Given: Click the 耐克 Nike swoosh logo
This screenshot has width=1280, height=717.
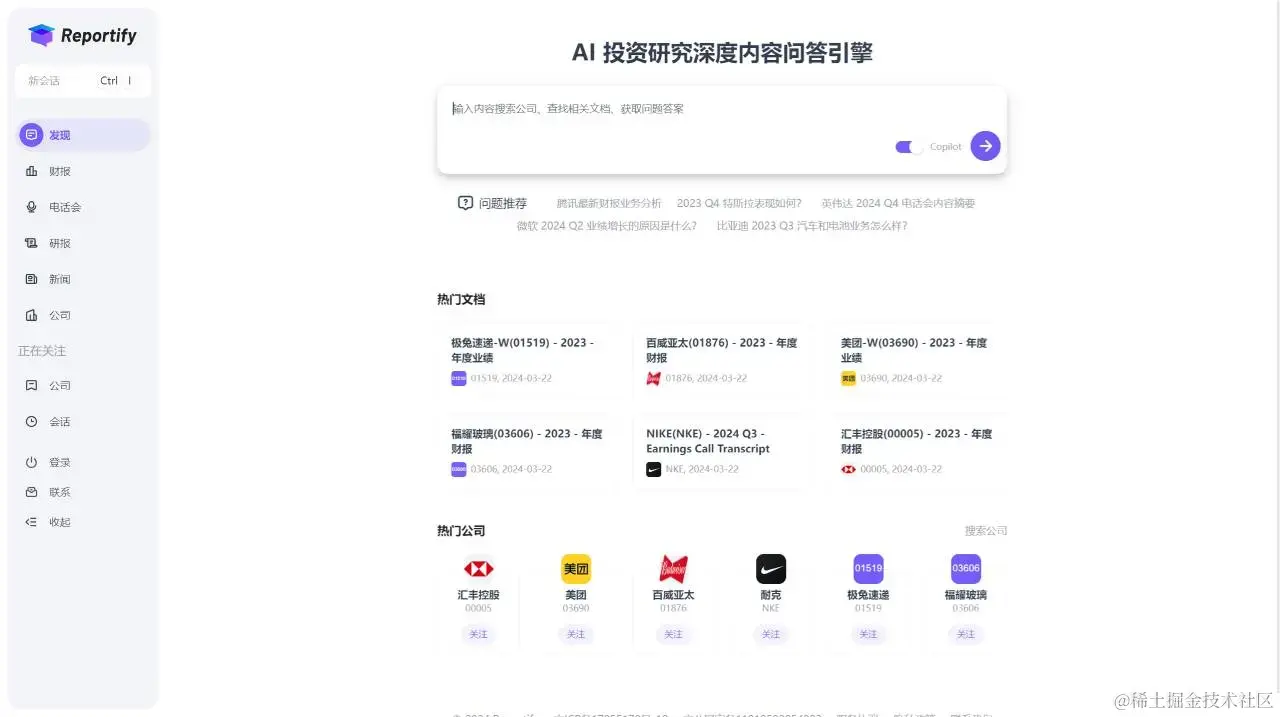Looking at the screenshot, I should pos(771,569).
